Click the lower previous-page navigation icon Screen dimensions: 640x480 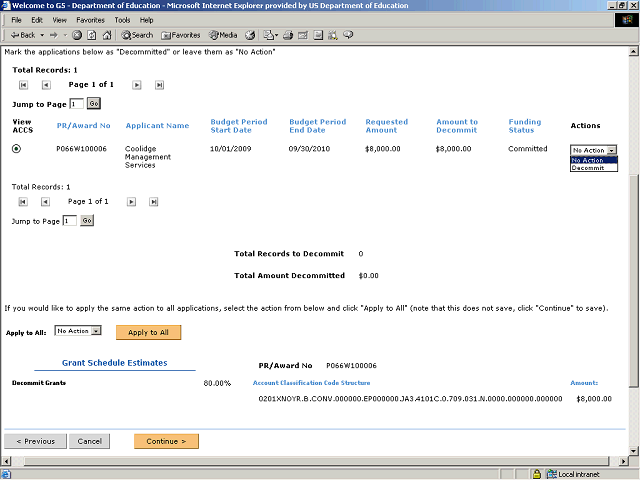45,202
